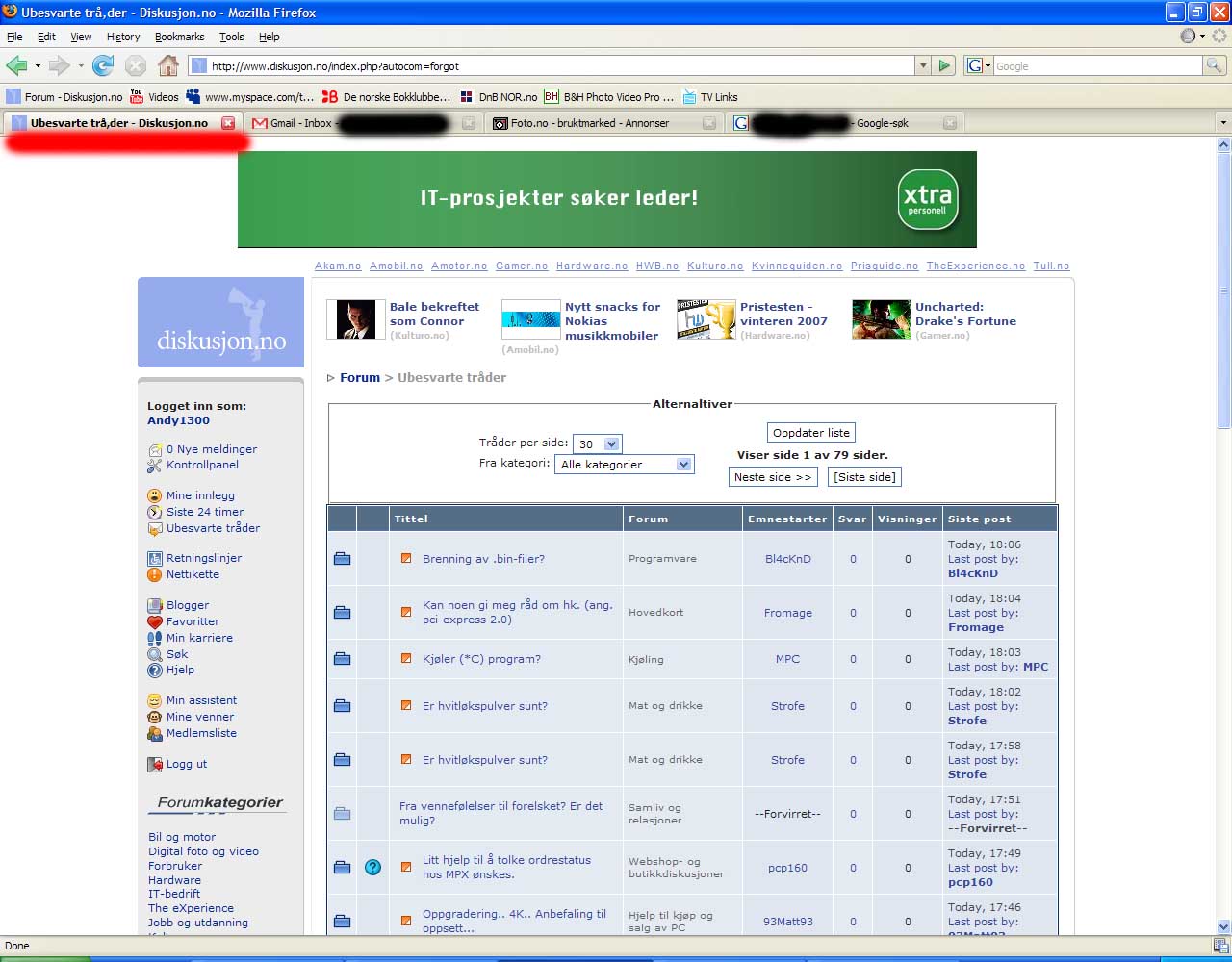
Task: Open the search engine selector dropdown
Action: [x=979, y=65]
